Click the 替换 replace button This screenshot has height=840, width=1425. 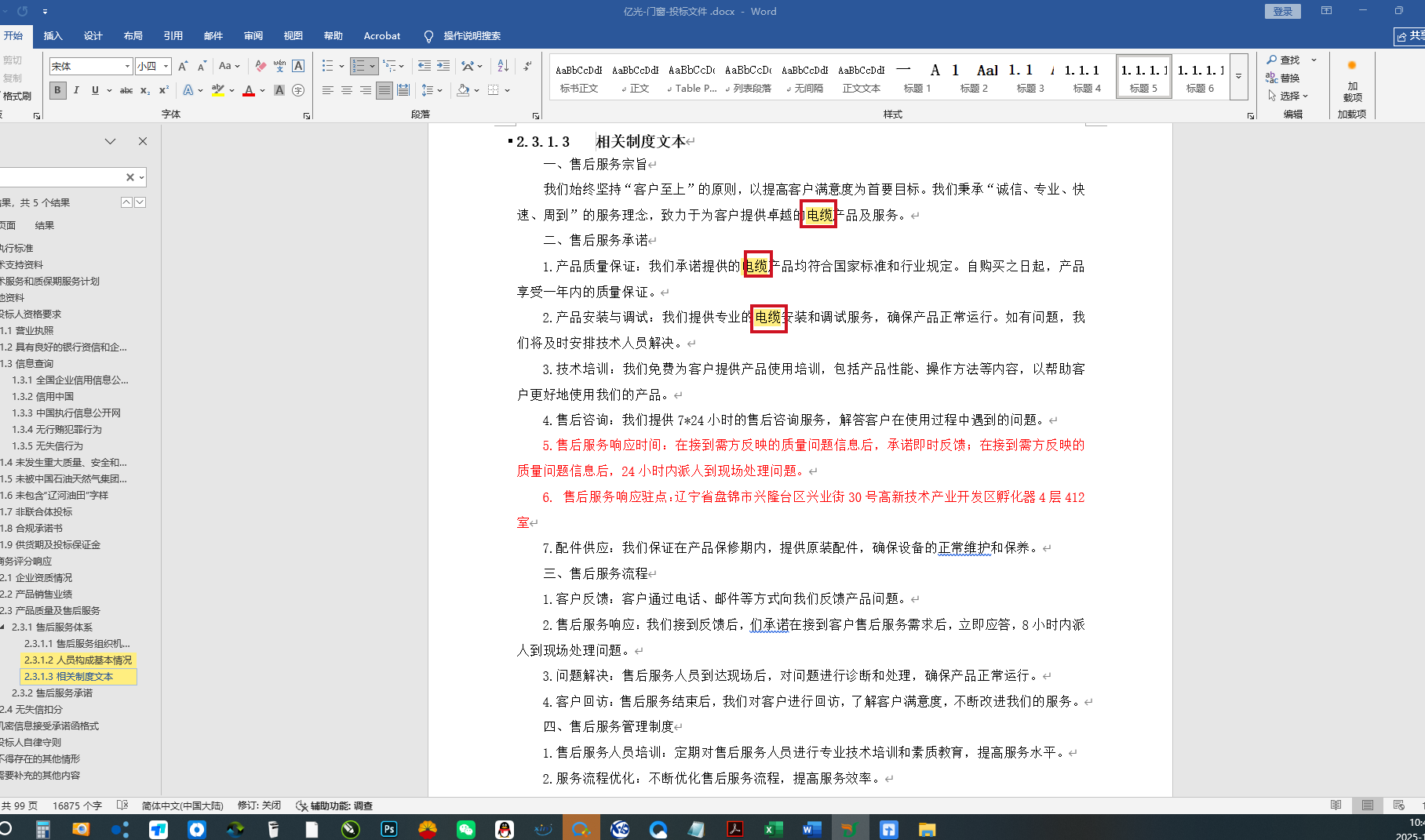click(1284, 78)
